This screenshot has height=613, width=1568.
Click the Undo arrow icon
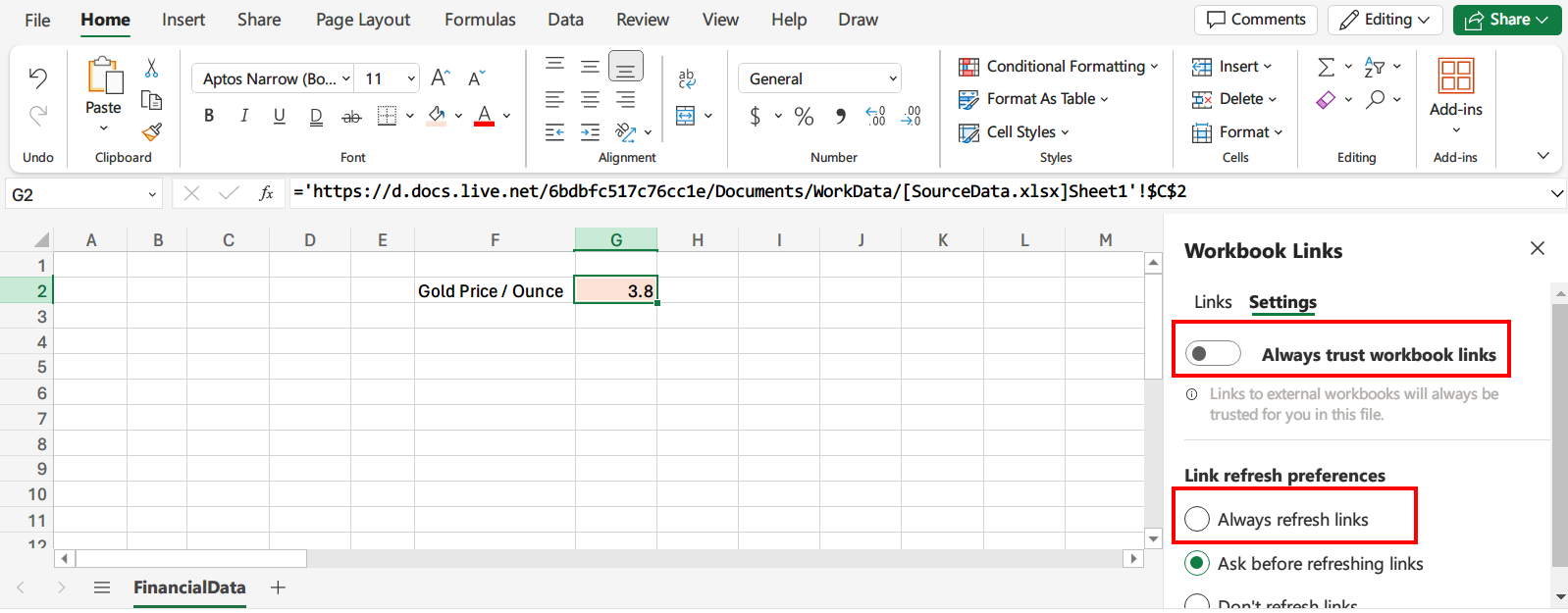38,77
